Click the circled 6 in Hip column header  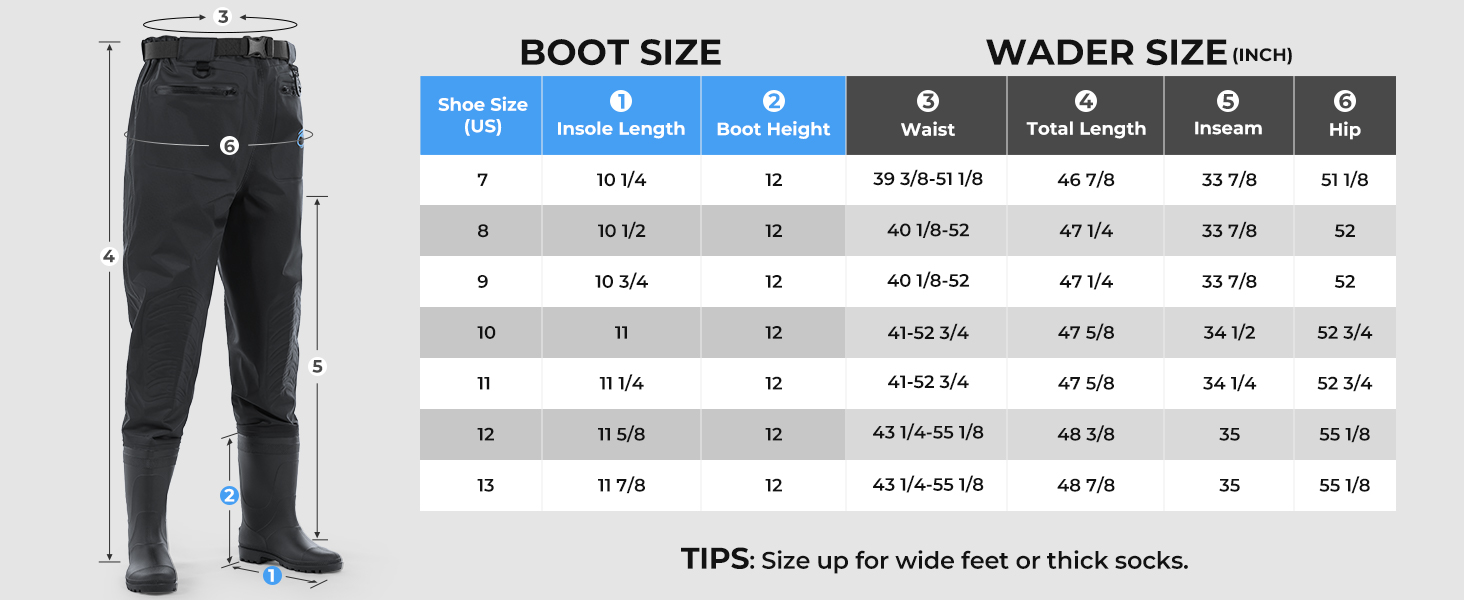tap(1344, 102)
